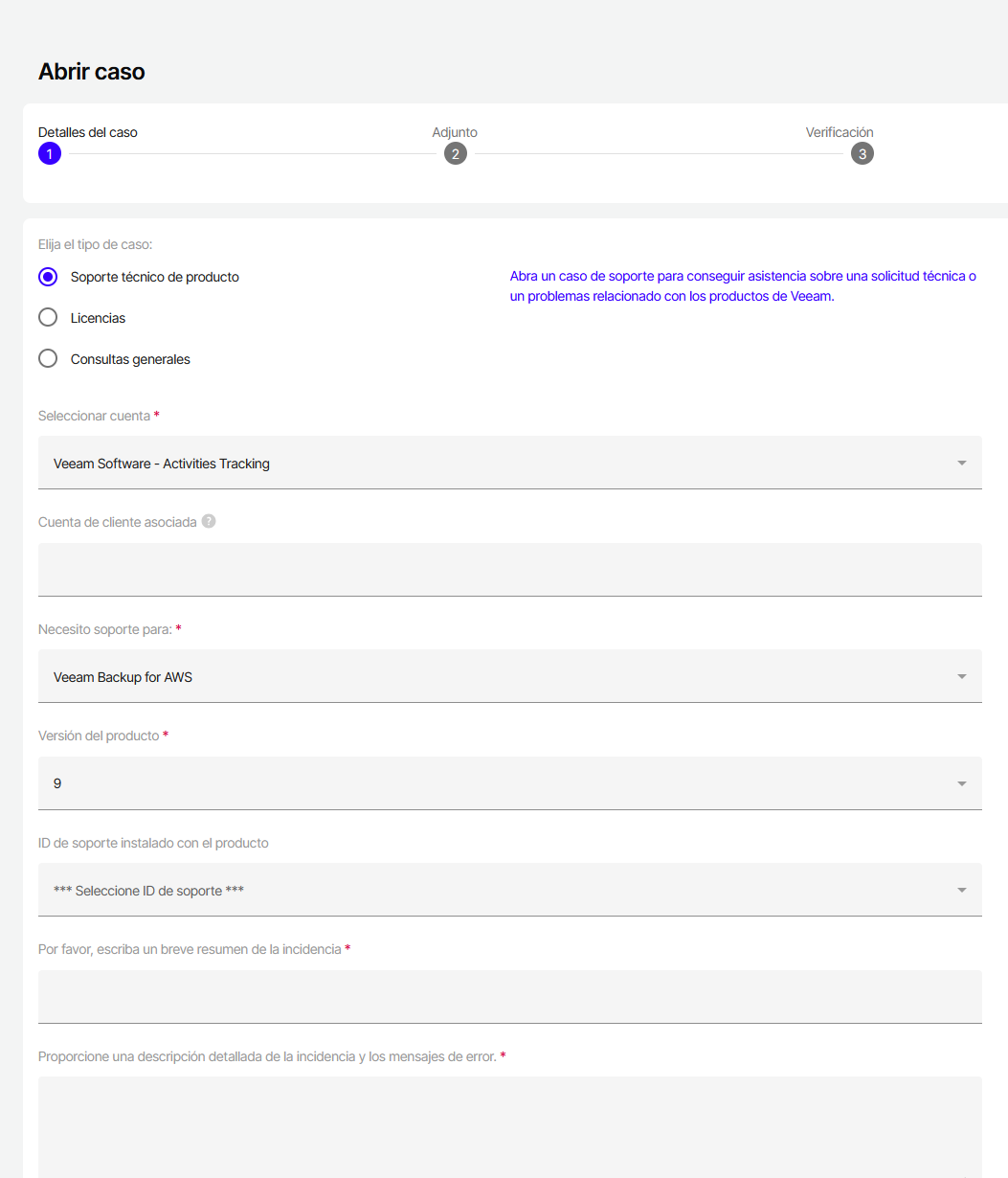Image resolution: width=1008 pixels, height=1178 pixels.
Task: Open the Seleccionar cuenta dropdown
Action: (x=509, y=464)
